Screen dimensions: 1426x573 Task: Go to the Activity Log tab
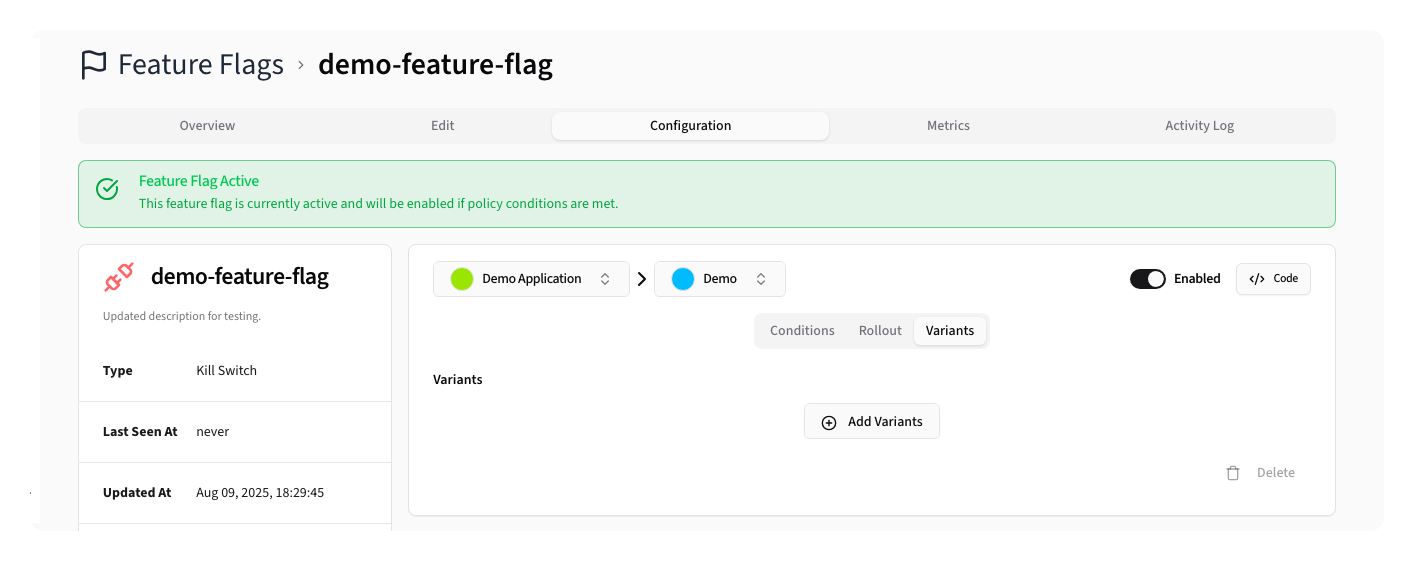(1199, 126)
